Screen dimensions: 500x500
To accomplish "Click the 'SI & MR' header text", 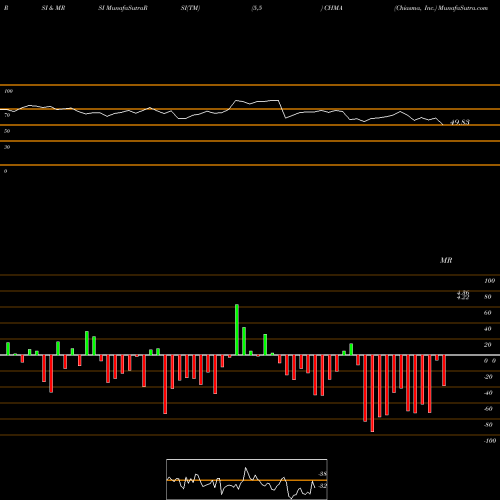I will point(53,8).
